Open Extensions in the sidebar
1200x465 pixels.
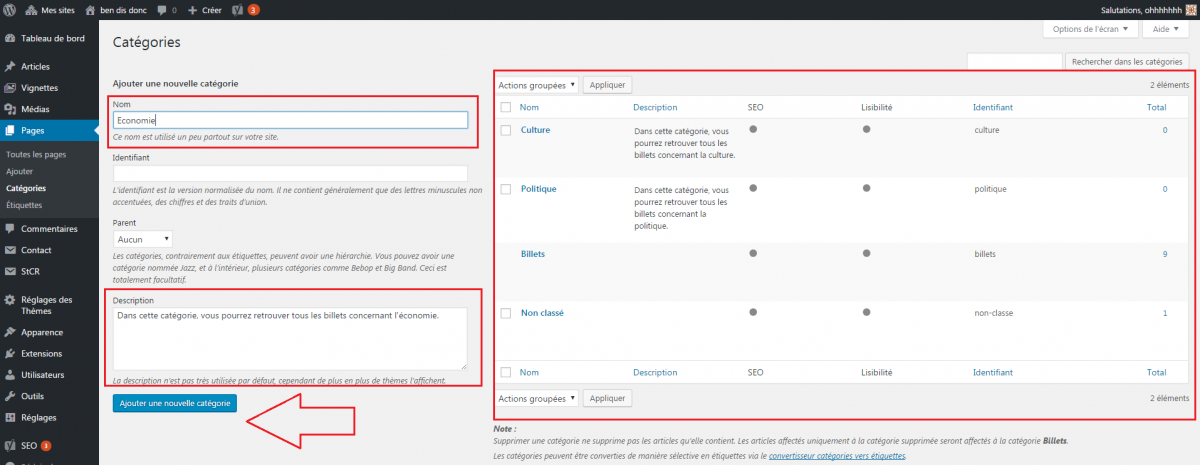point(42,354)
